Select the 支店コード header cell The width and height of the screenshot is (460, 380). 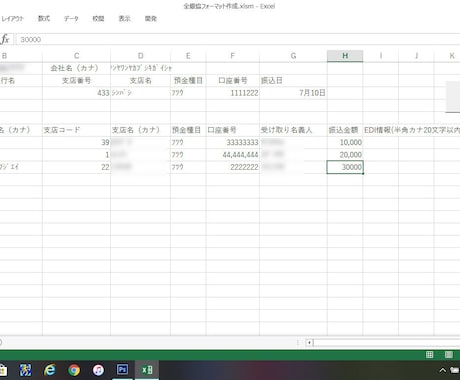tap(76, 130)
